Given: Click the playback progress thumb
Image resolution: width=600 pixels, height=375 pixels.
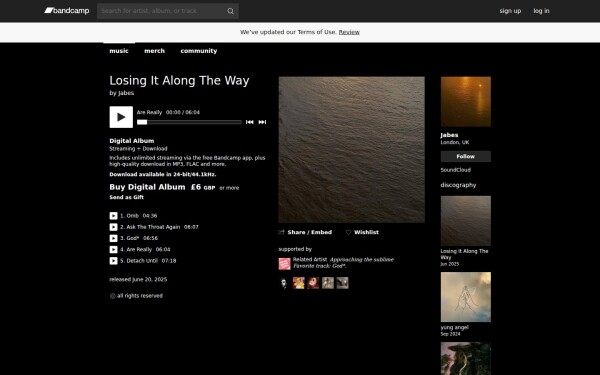Looking at the screenshot, I should tap(142, 122).
